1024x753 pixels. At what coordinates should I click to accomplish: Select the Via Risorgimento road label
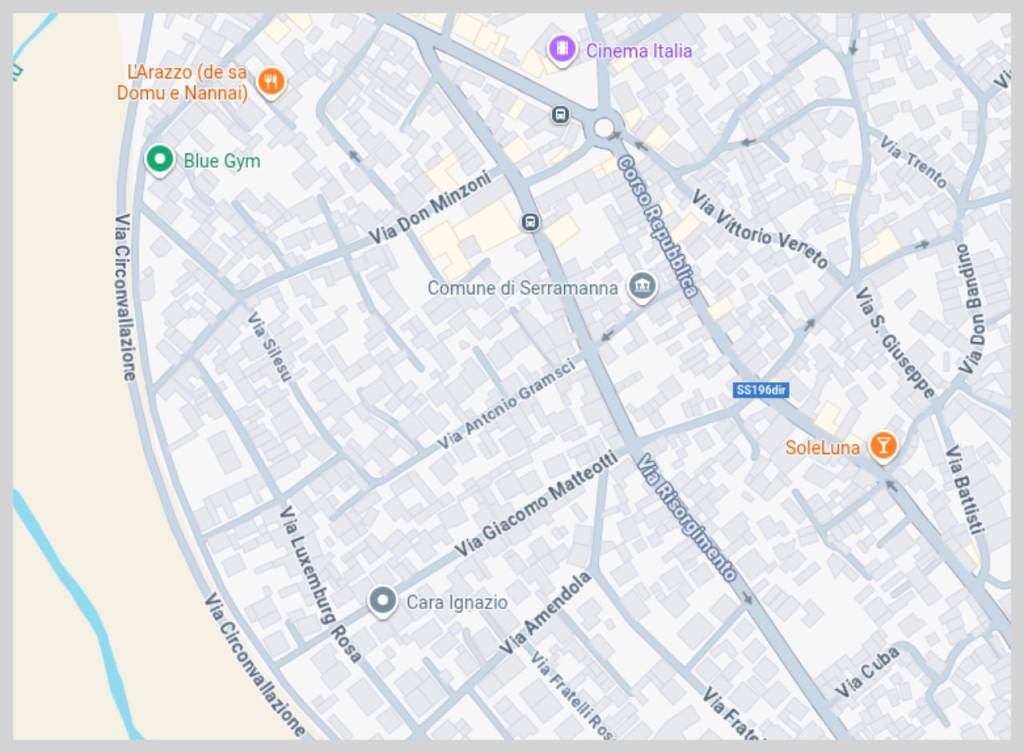coord(688,518)
